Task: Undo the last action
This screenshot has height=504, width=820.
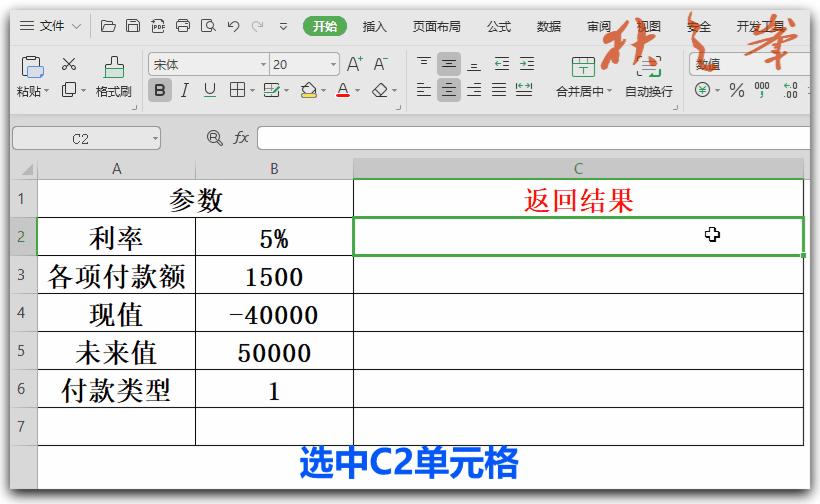Action: (233, 26)
